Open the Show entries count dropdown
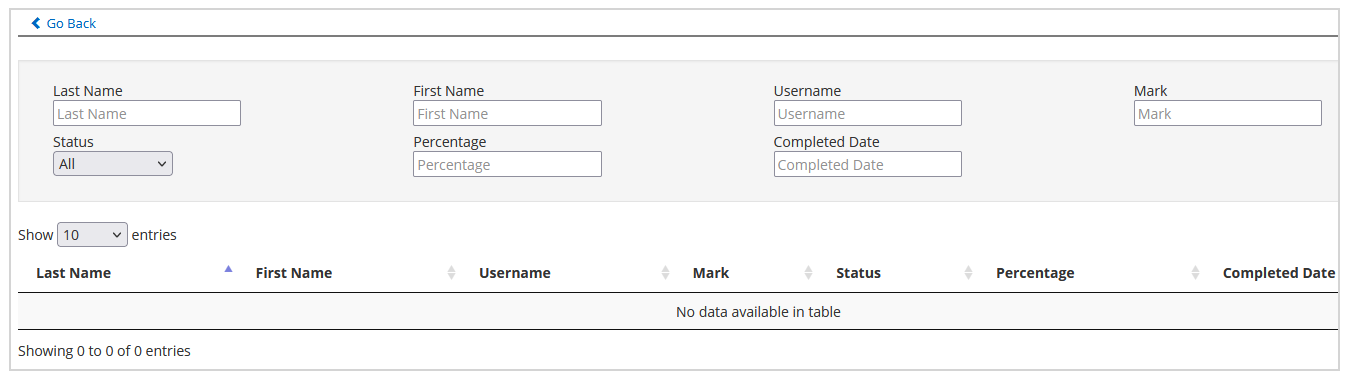This screenshot has width=1350, height=380. [92, 235]
